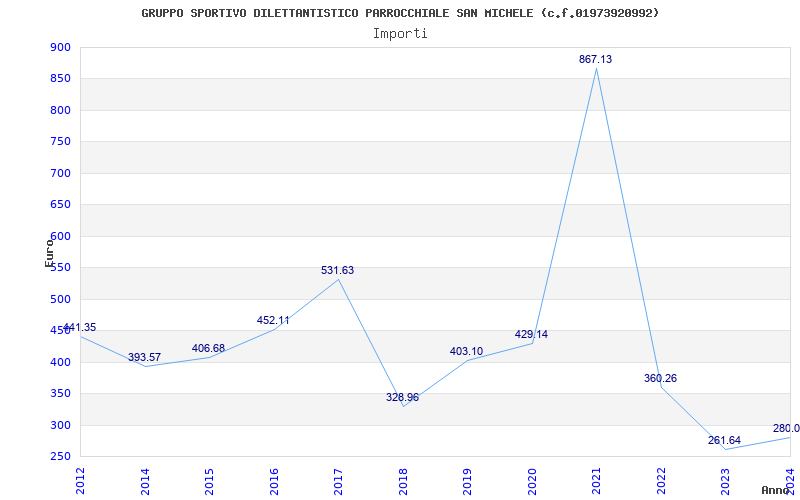Screen dimensions: 800x500
Task: Click the 400 y-axis tick label
Action: click(x=60, y=362)
